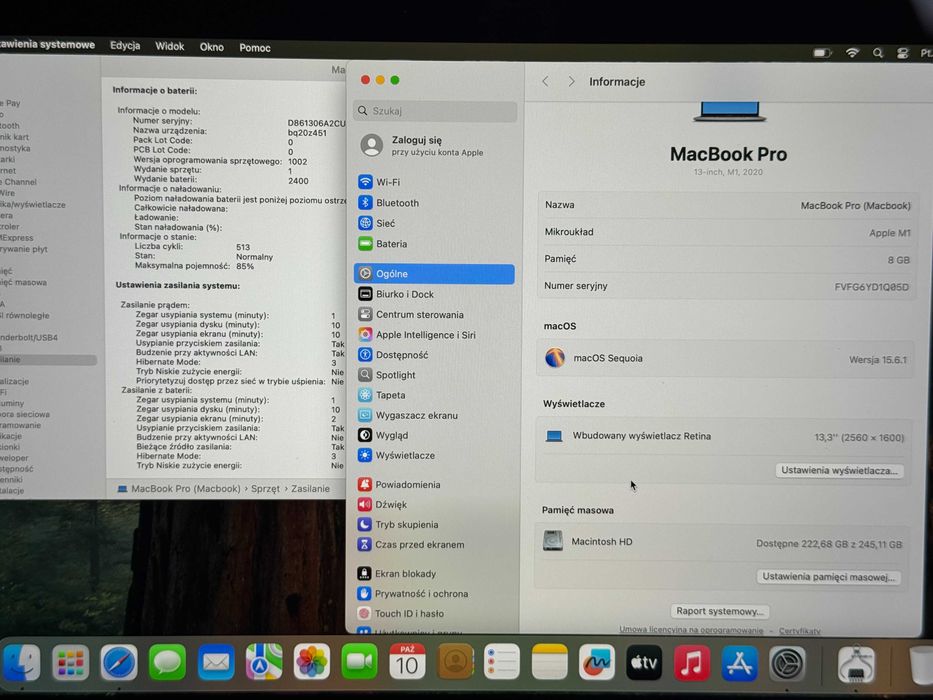The width and height of the screenshot is (933, 700).
Task: Open Edycja menu in menu bar
Action: (x=125, y=46)
